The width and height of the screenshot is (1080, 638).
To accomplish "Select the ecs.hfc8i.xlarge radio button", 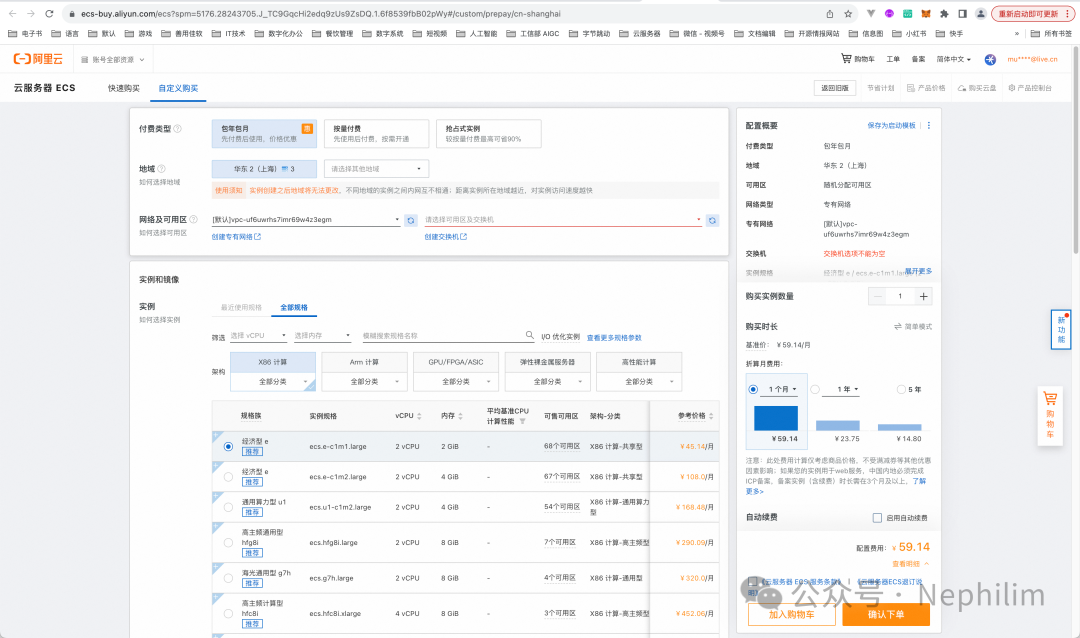I will pyautogui.click(x=228, y=613).
